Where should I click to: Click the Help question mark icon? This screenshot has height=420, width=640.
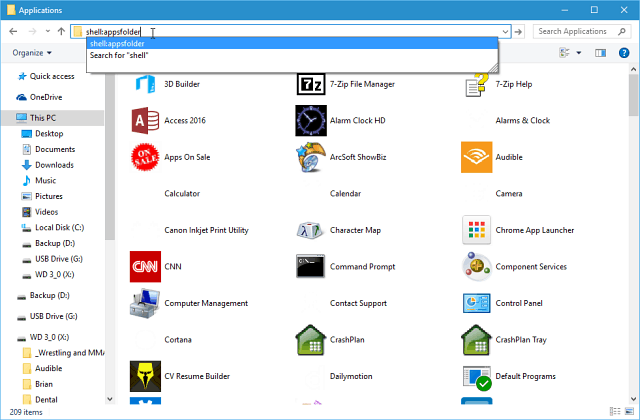click(624, 53)
